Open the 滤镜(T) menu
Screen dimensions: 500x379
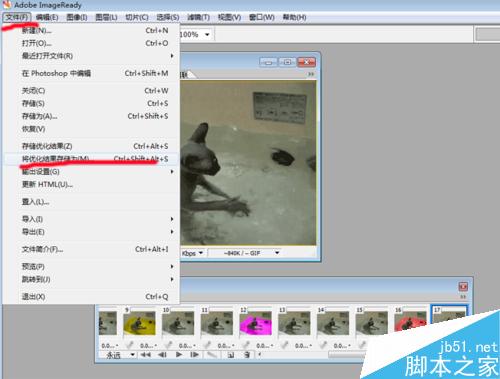198,17
